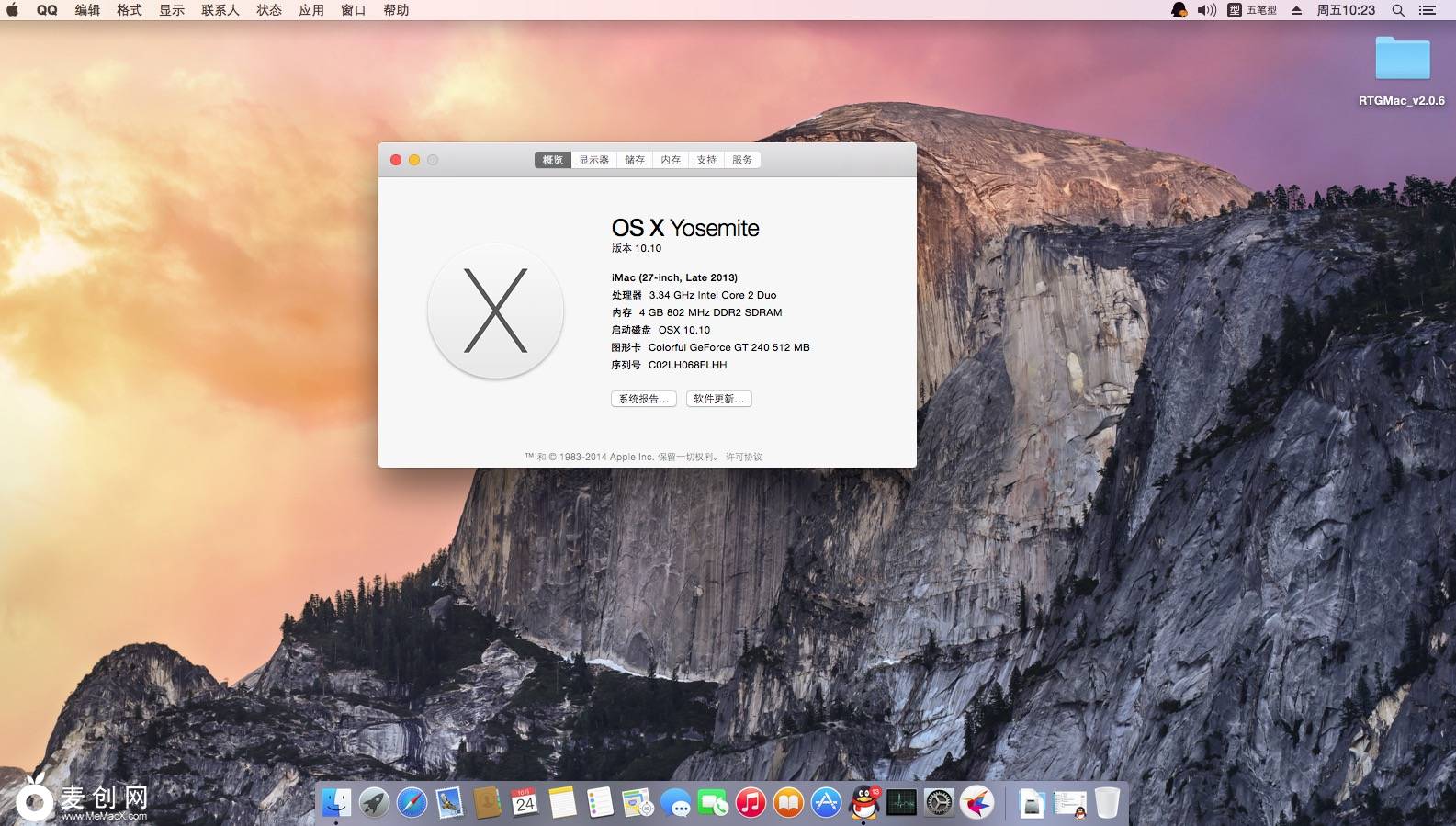Screen dimensions: 1456x826
Task: Open the App Store dock icon
Action: pyautogui.click(x=826, y=803)
